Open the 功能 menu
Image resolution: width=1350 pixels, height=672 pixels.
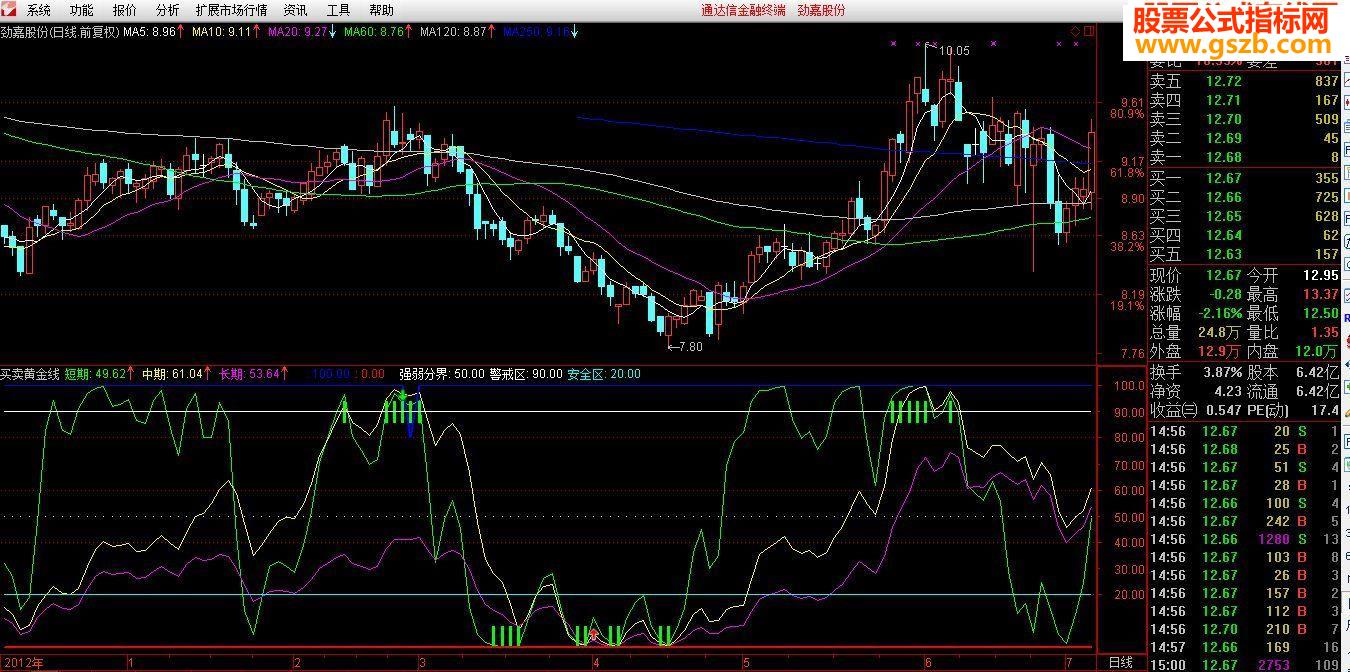pyautogui.click(x=81, y=10)
